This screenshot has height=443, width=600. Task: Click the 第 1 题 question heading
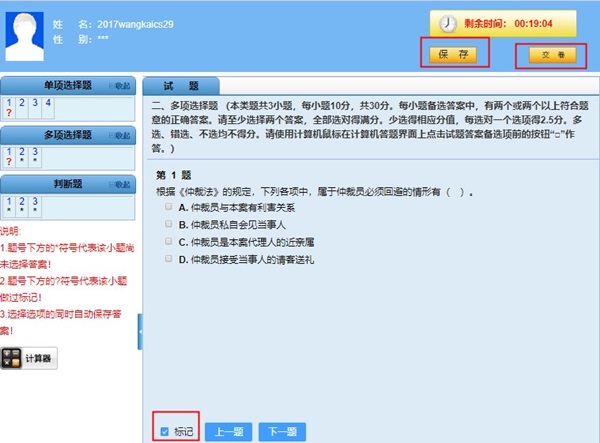click(173, 175)
